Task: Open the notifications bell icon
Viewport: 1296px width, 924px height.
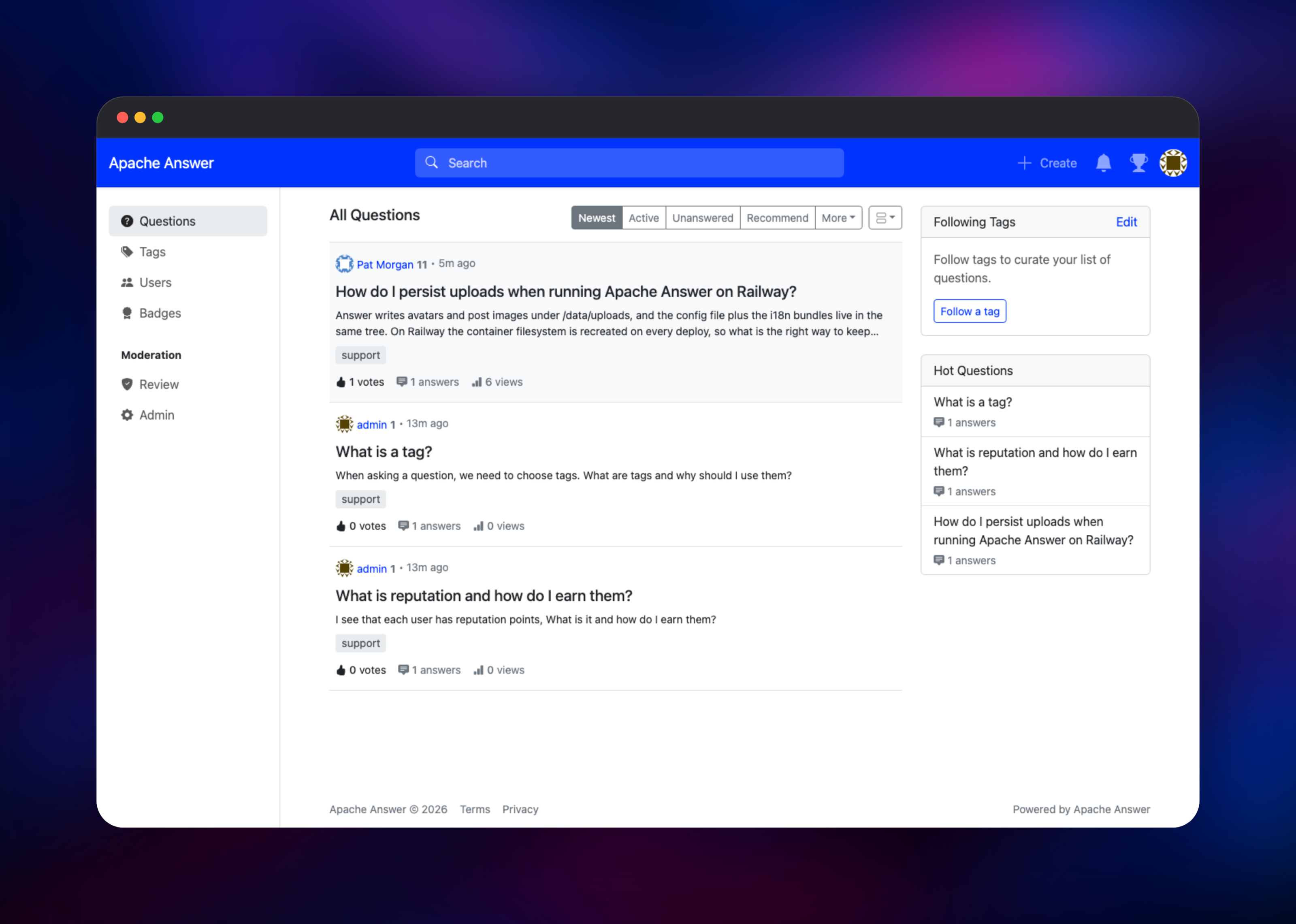Action: 1103,163
